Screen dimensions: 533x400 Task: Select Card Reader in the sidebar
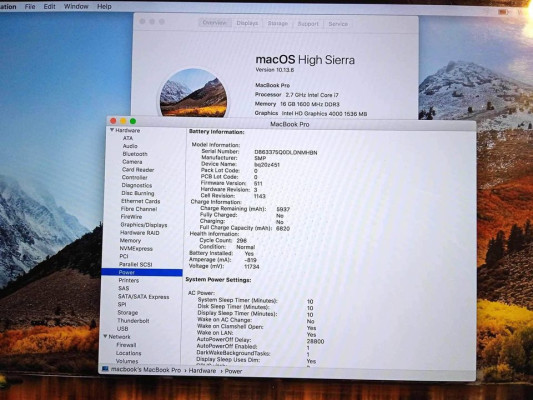coord(138,170)
